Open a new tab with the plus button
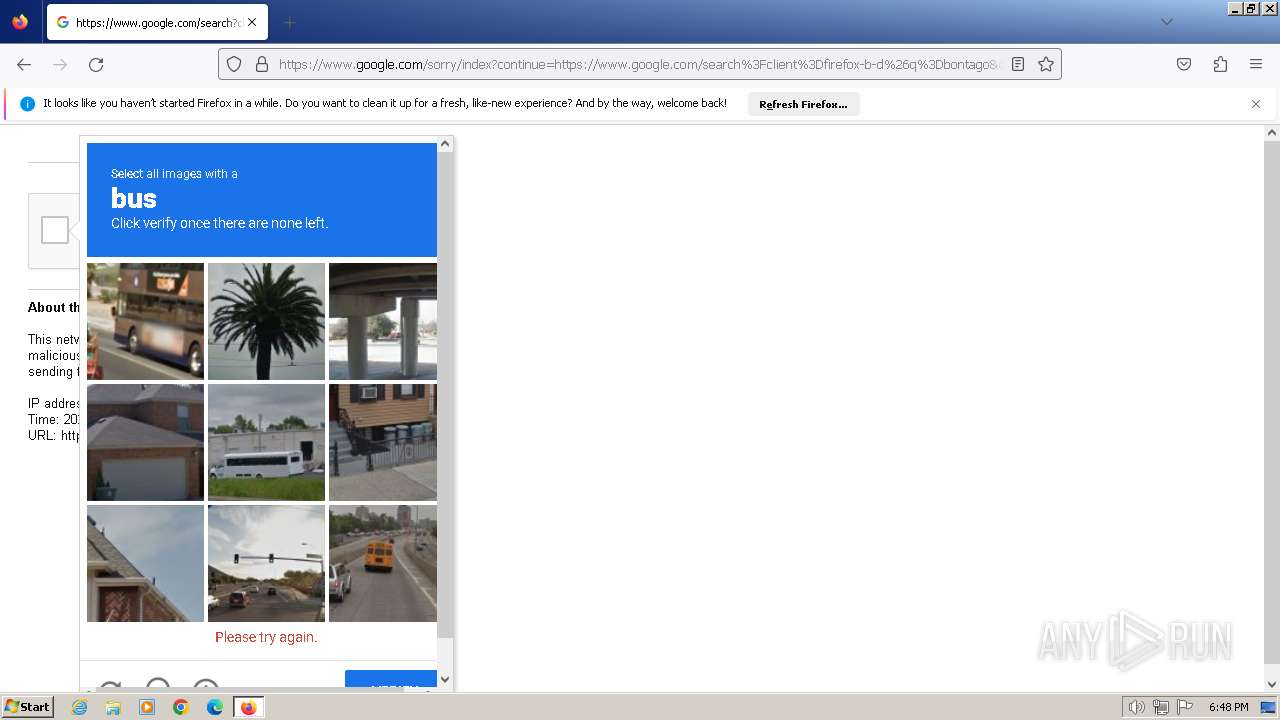This screenshot has height=720, width=1280. [289, 22]
